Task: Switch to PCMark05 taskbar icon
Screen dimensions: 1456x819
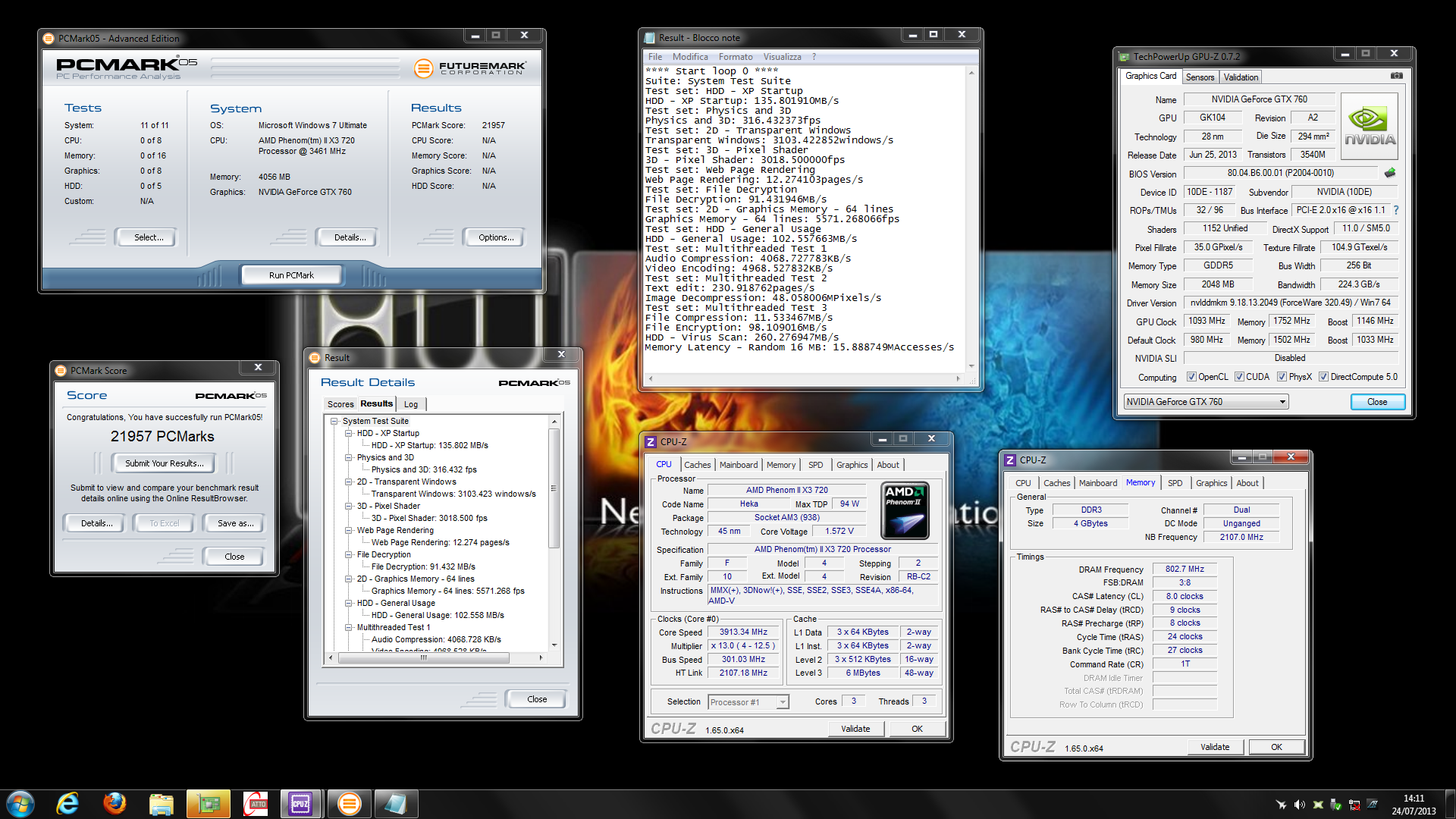Action: [349, 804]
